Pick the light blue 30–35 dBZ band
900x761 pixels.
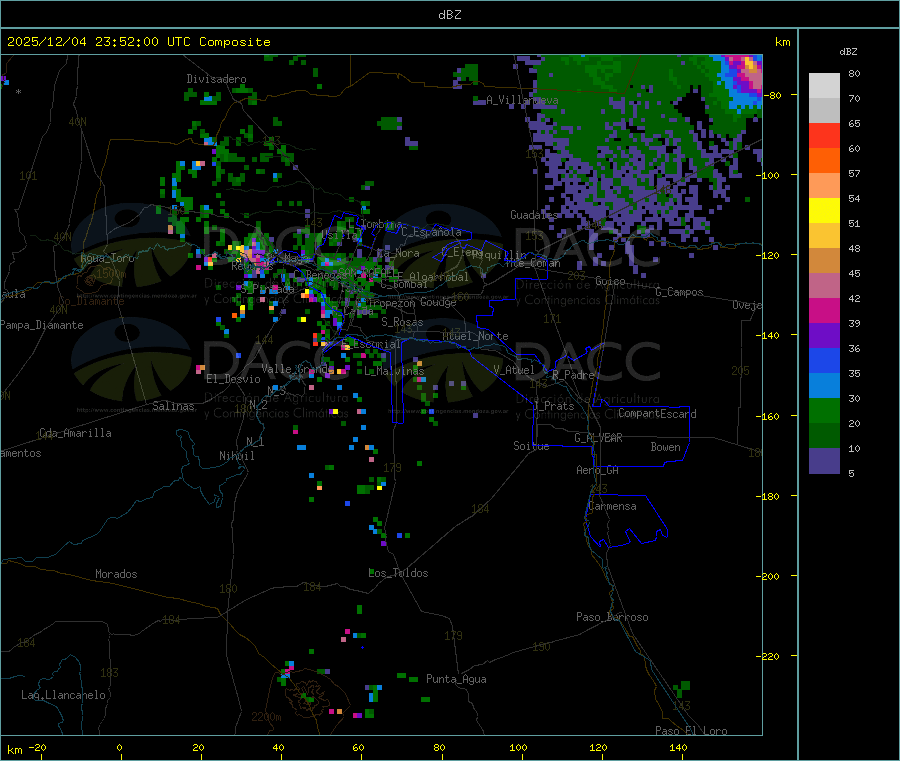(x=824, y=386)
